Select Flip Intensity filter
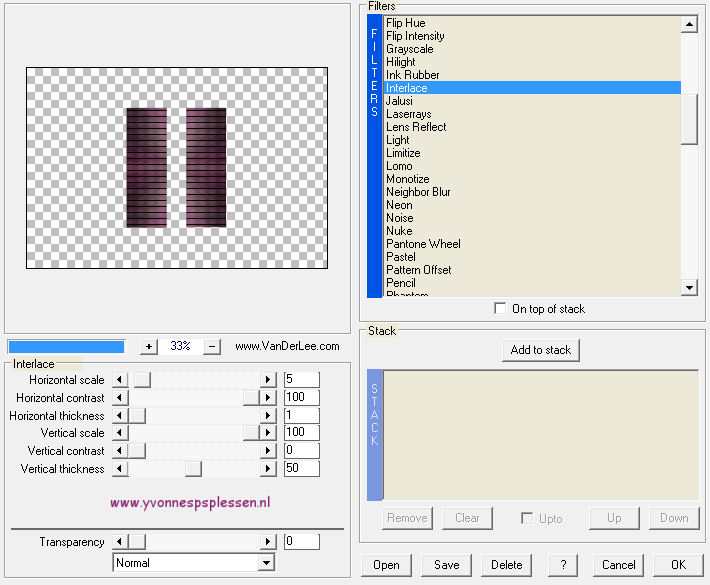This screenshot has width=710, height=585. click(x=532, y=36)
